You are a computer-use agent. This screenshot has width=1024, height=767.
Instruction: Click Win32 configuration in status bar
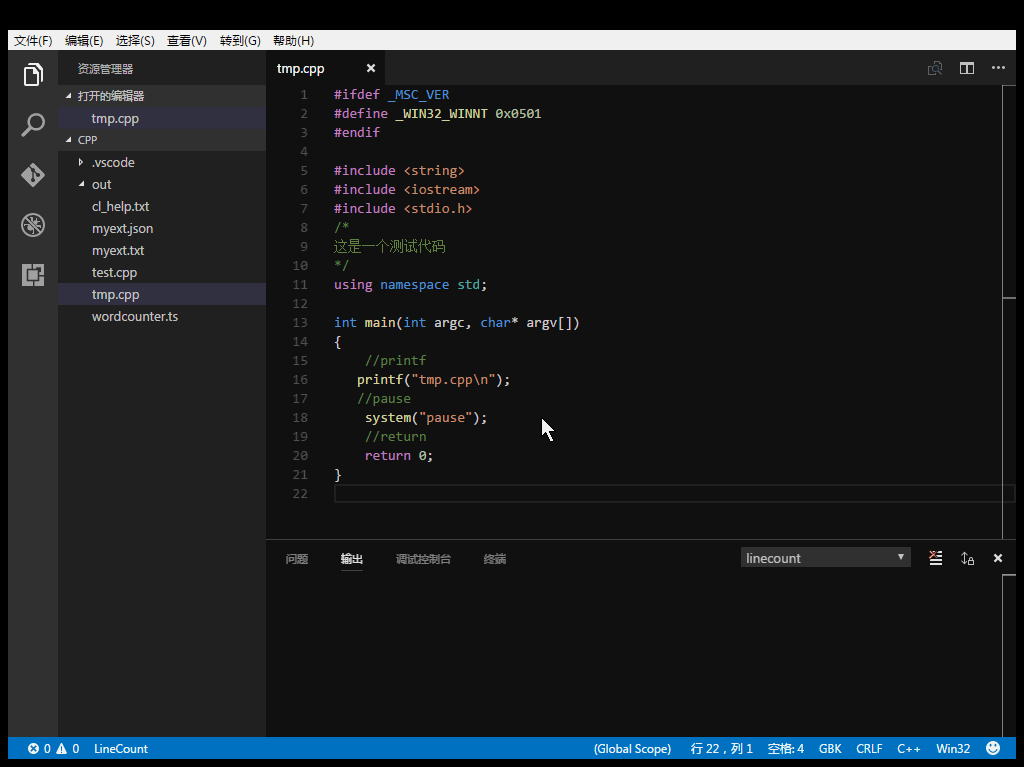click(953, 749)
